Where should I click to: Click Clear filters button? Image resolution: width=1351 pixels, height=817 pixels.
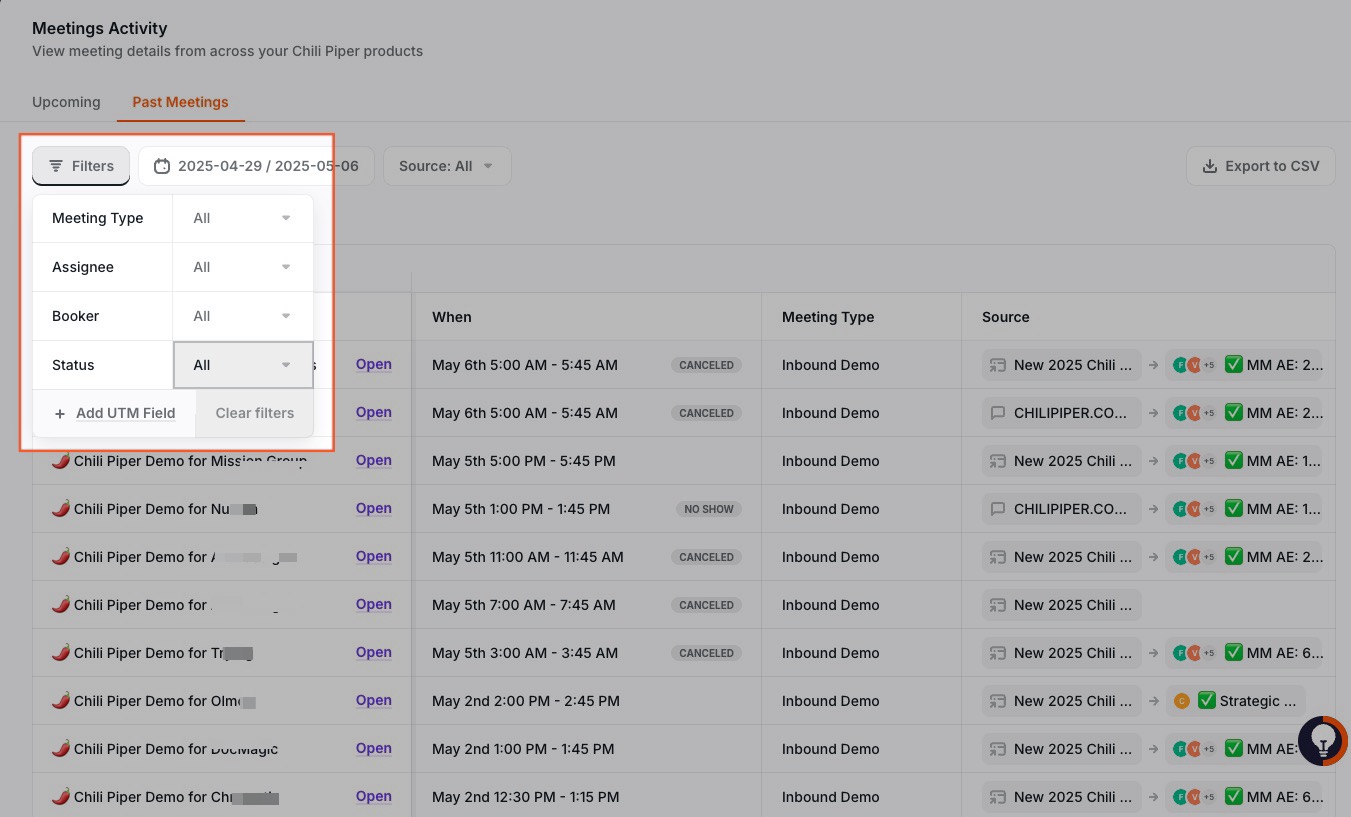tap(255, 413)
